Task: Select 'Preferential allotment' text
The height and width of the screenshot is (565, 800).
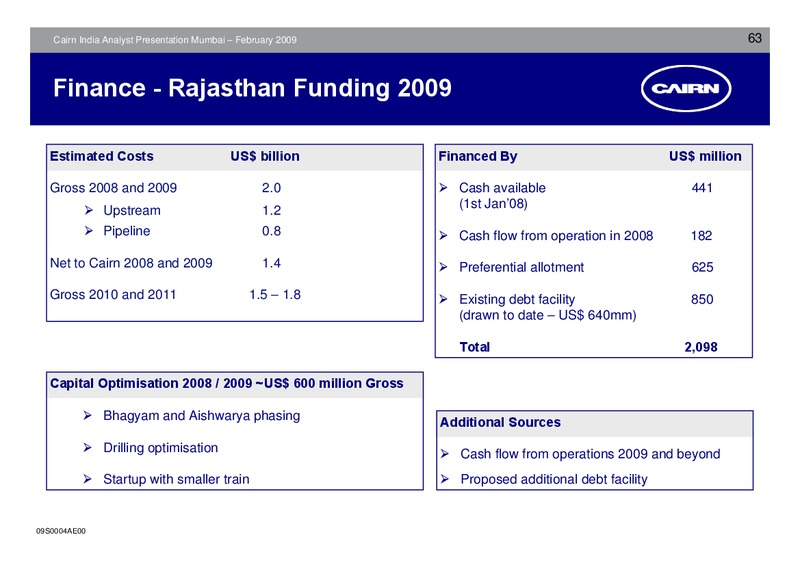Action: pos(521,267)
